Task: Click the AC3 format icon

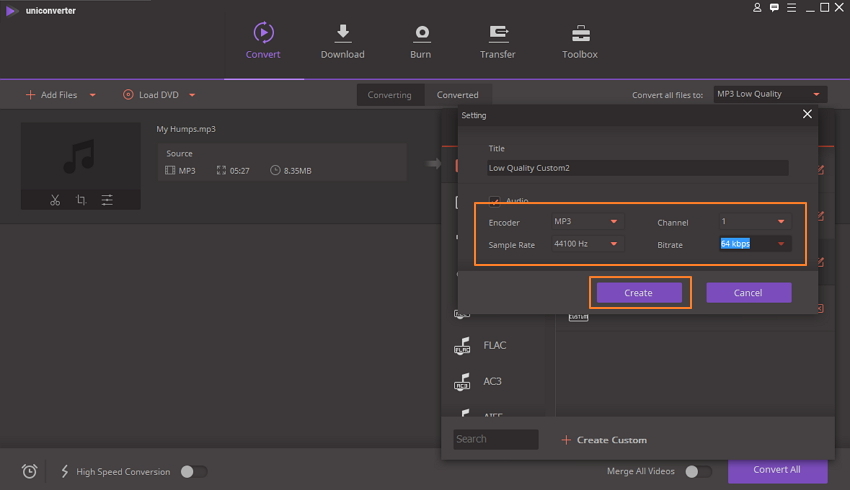Action: [462, 382]
